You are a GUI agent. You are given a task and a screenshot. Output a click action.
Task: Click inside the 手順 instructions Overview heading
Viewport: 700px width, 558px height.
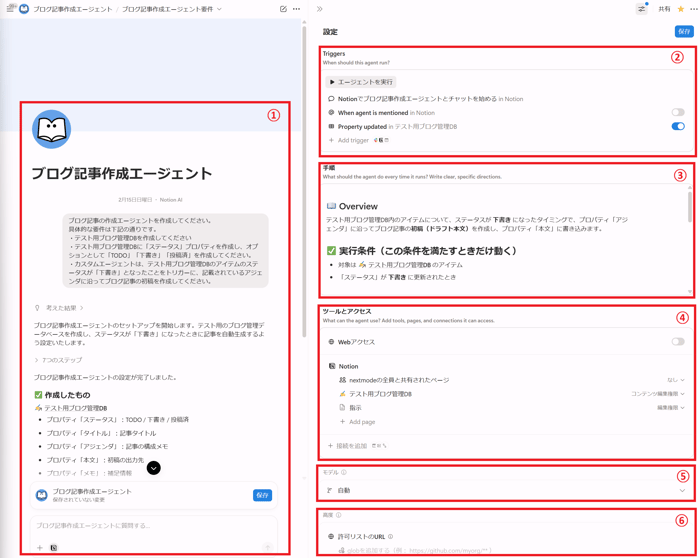pos(358,206)
